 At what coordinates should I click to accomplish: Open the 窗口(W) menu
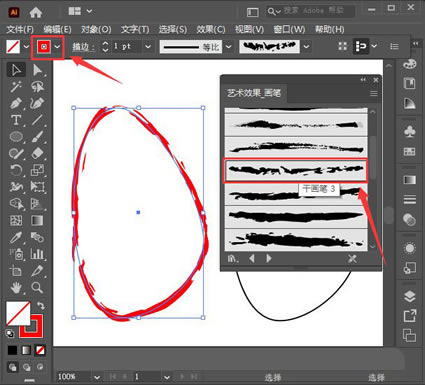pos(289,30)
